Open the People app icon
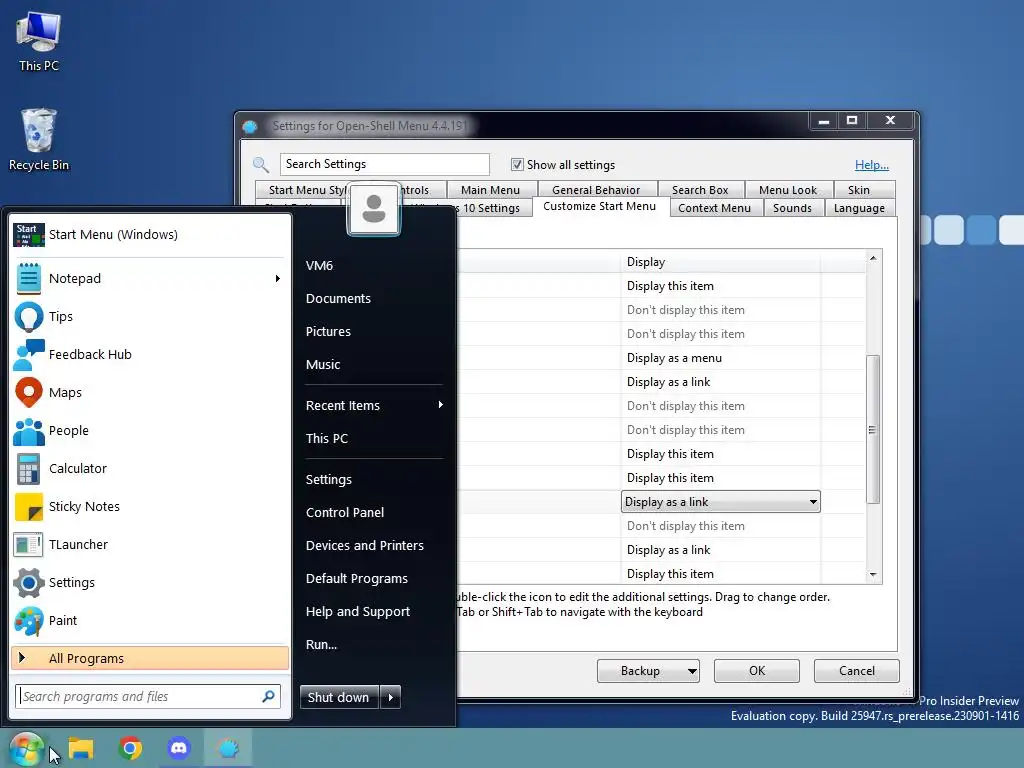 [x=29, y=431]
